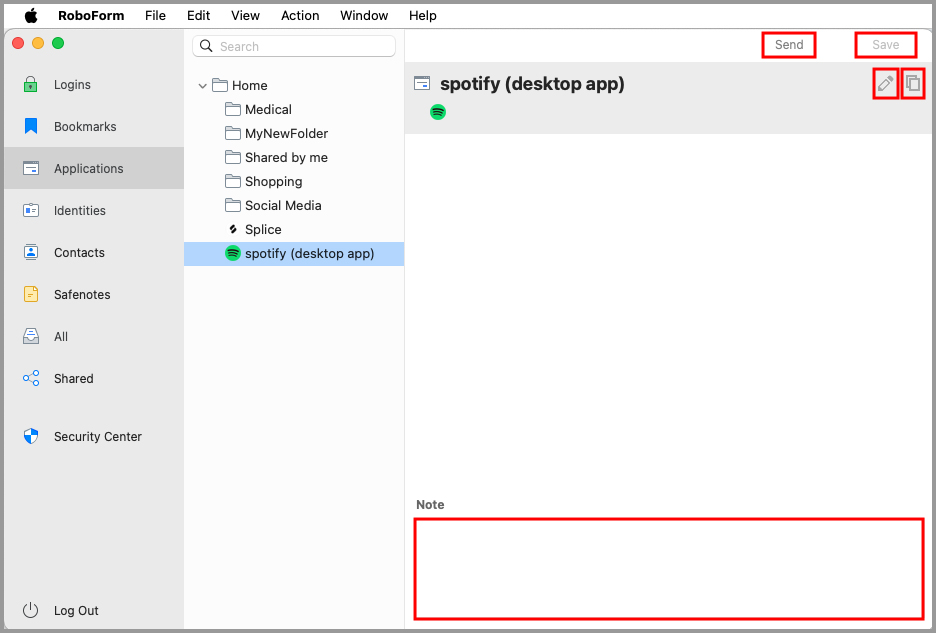Click the spotify (desktop app) title heading
The height and width of the screenshot is (633, 936).
tap(532, 84)
